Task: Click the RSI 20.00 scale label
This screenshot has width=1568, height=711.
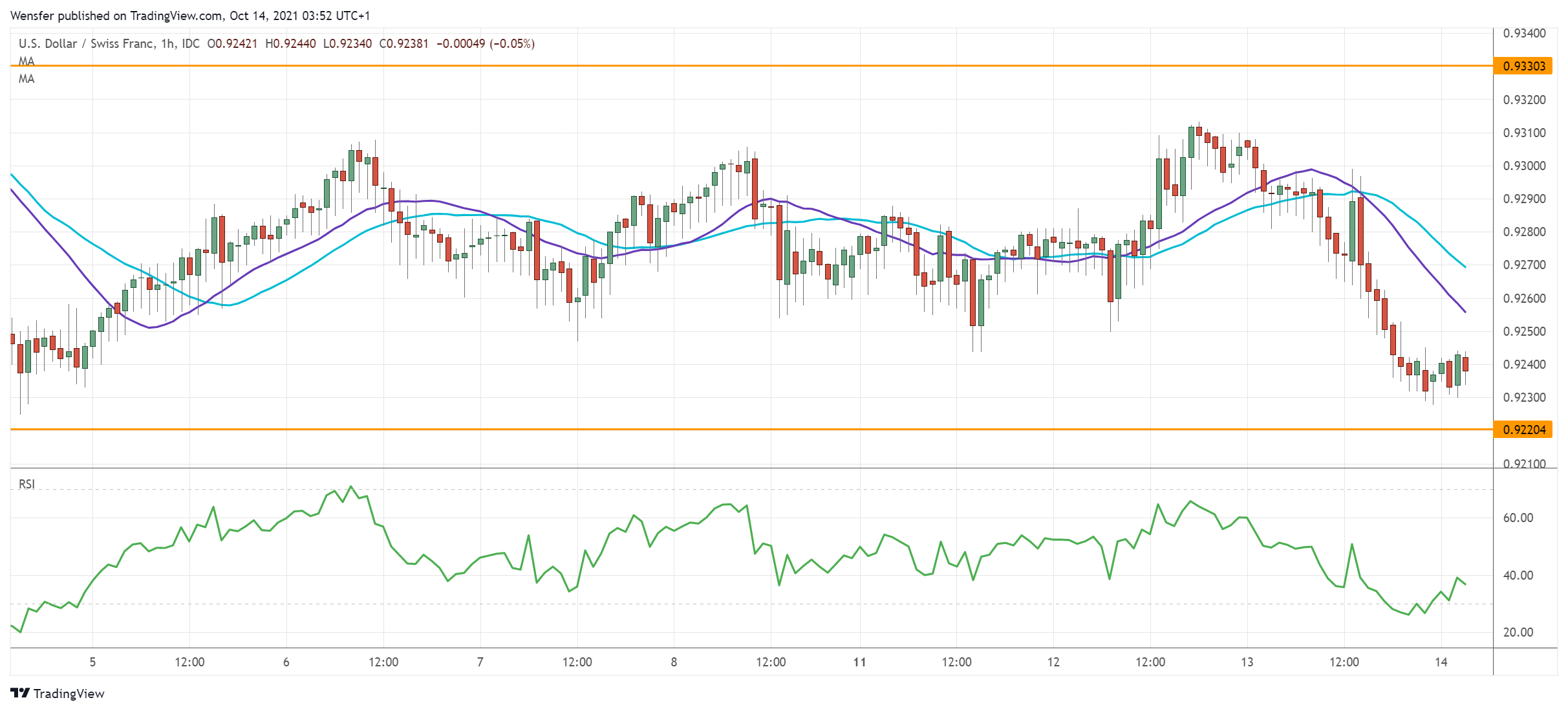Action: coord(1518,632)
